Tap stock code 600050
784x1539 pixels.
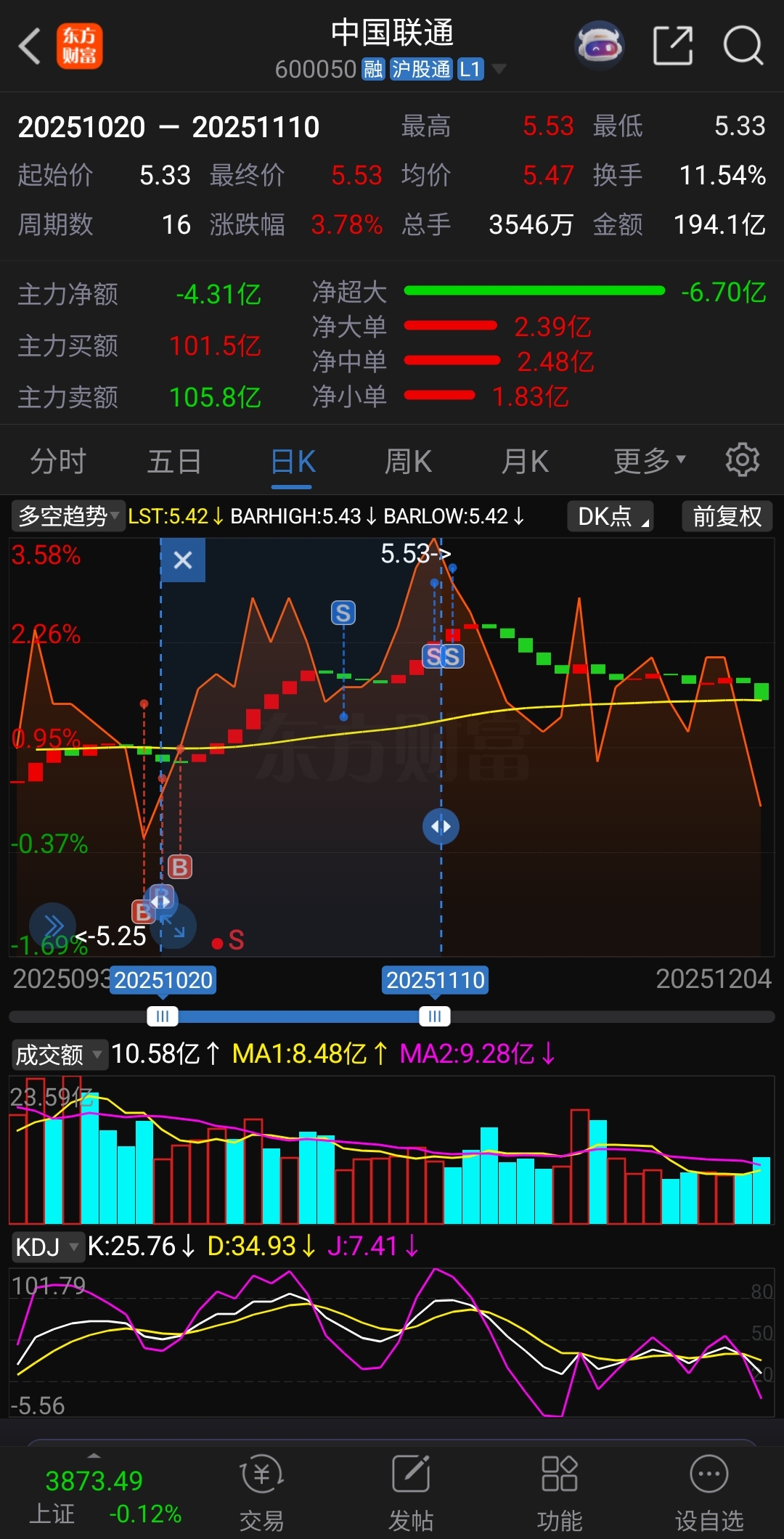tap(316, 69)
